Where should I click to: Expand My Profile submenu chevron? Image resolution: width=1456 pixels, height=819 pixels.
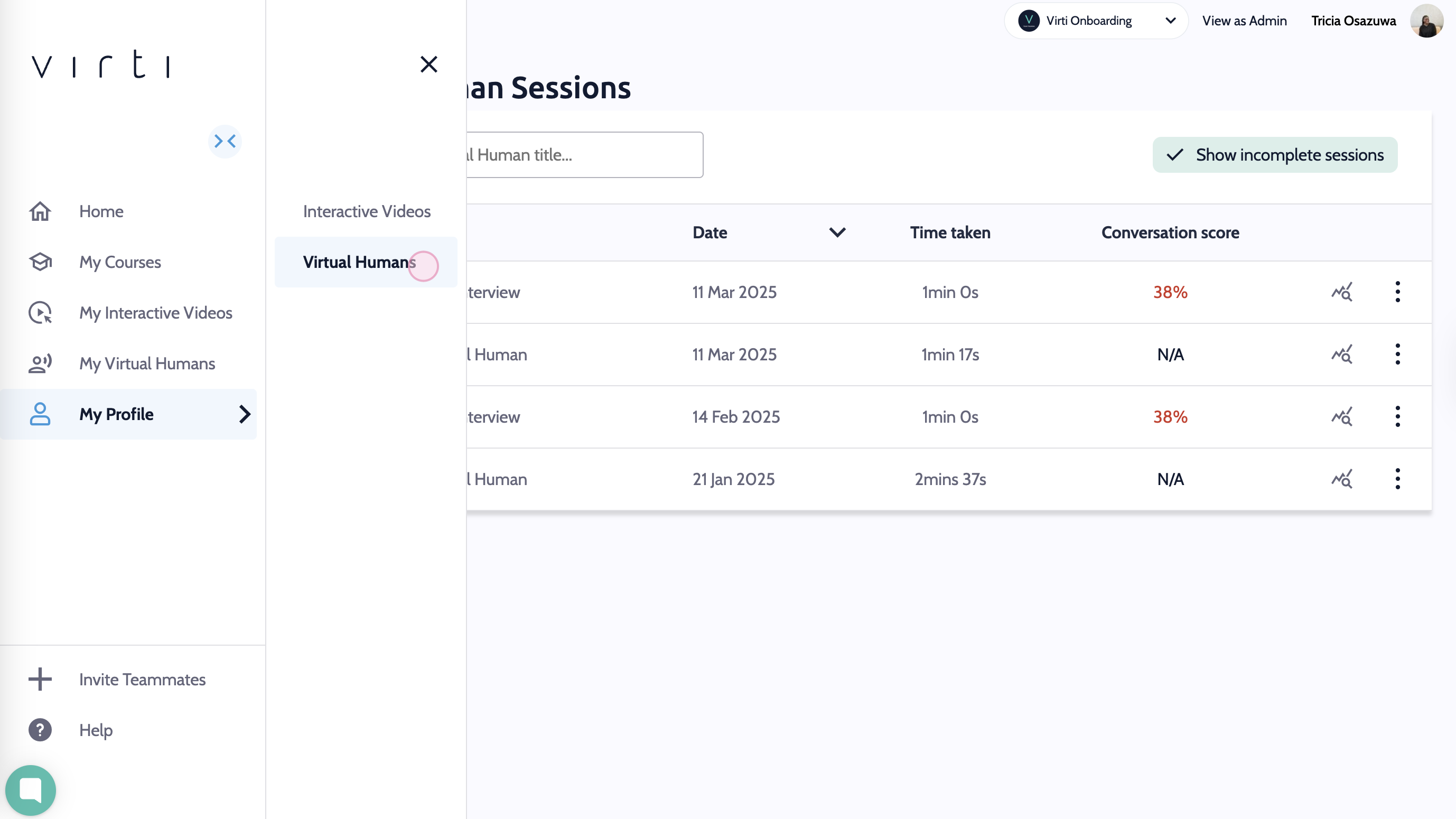tap(244, 414)
